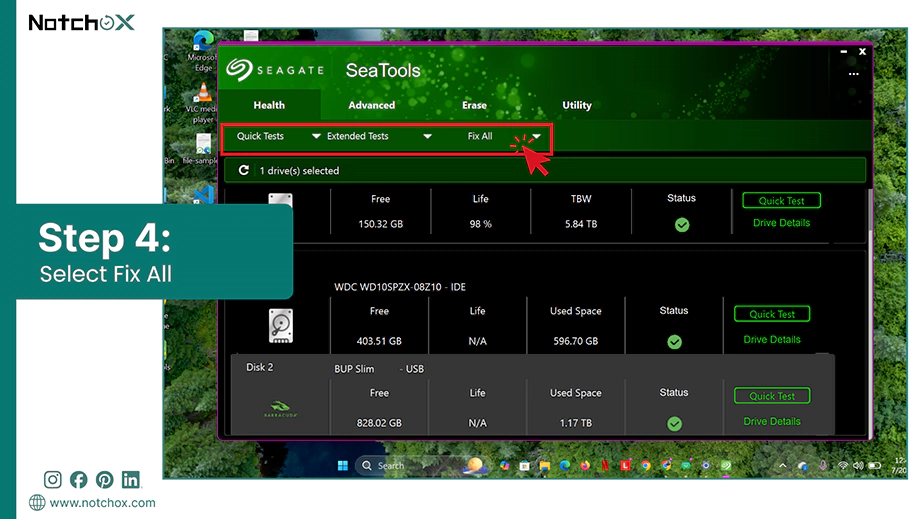Viewport: 922px width, 519px height.
Task: Click the taskbar clock and date
Action: coord(900,466)
